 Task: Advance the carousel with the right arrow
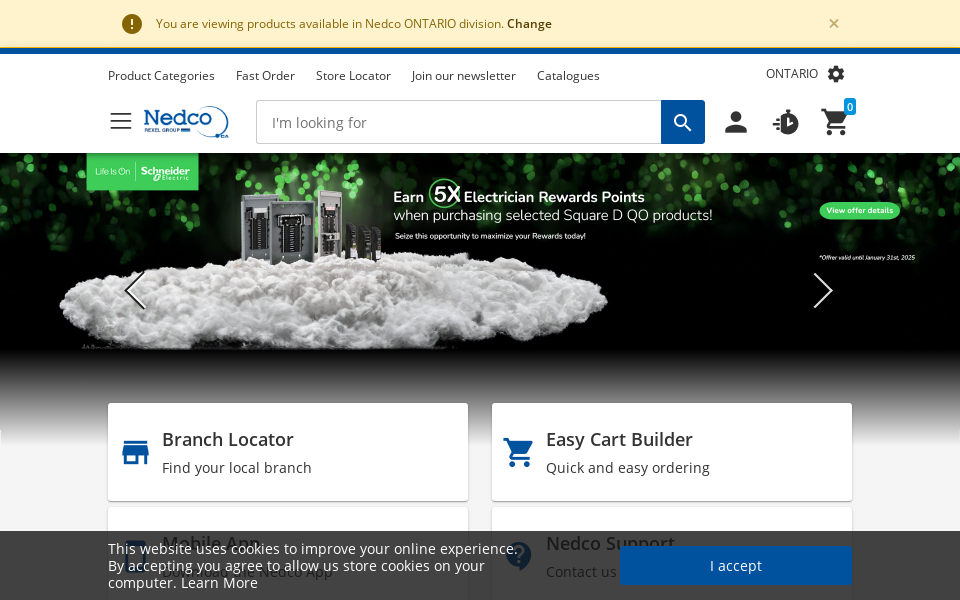coord(822,290)
